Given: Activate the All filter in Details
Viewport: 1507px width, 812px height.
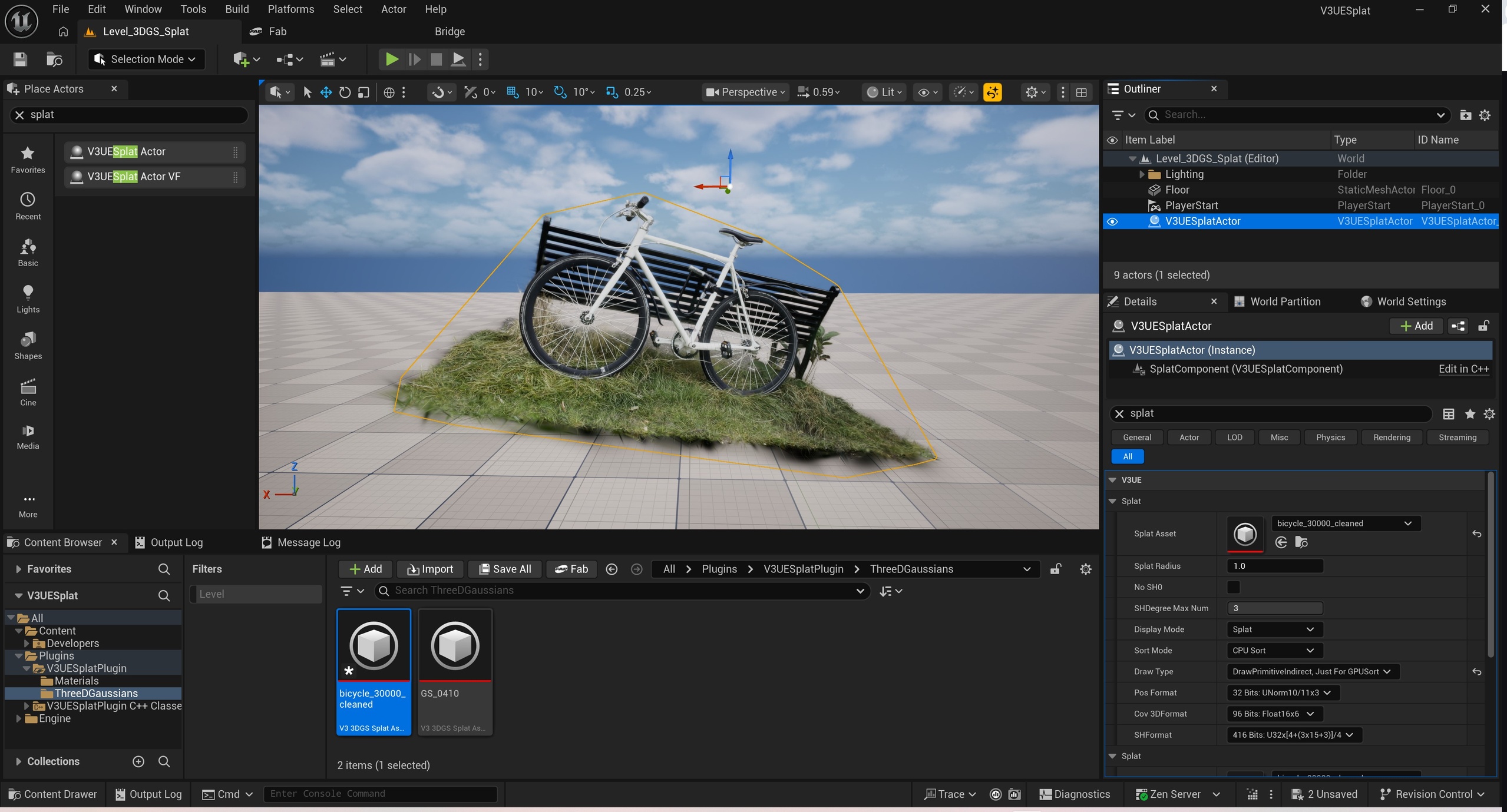Looking at the screenshot, I should (x=1127, y=456).
